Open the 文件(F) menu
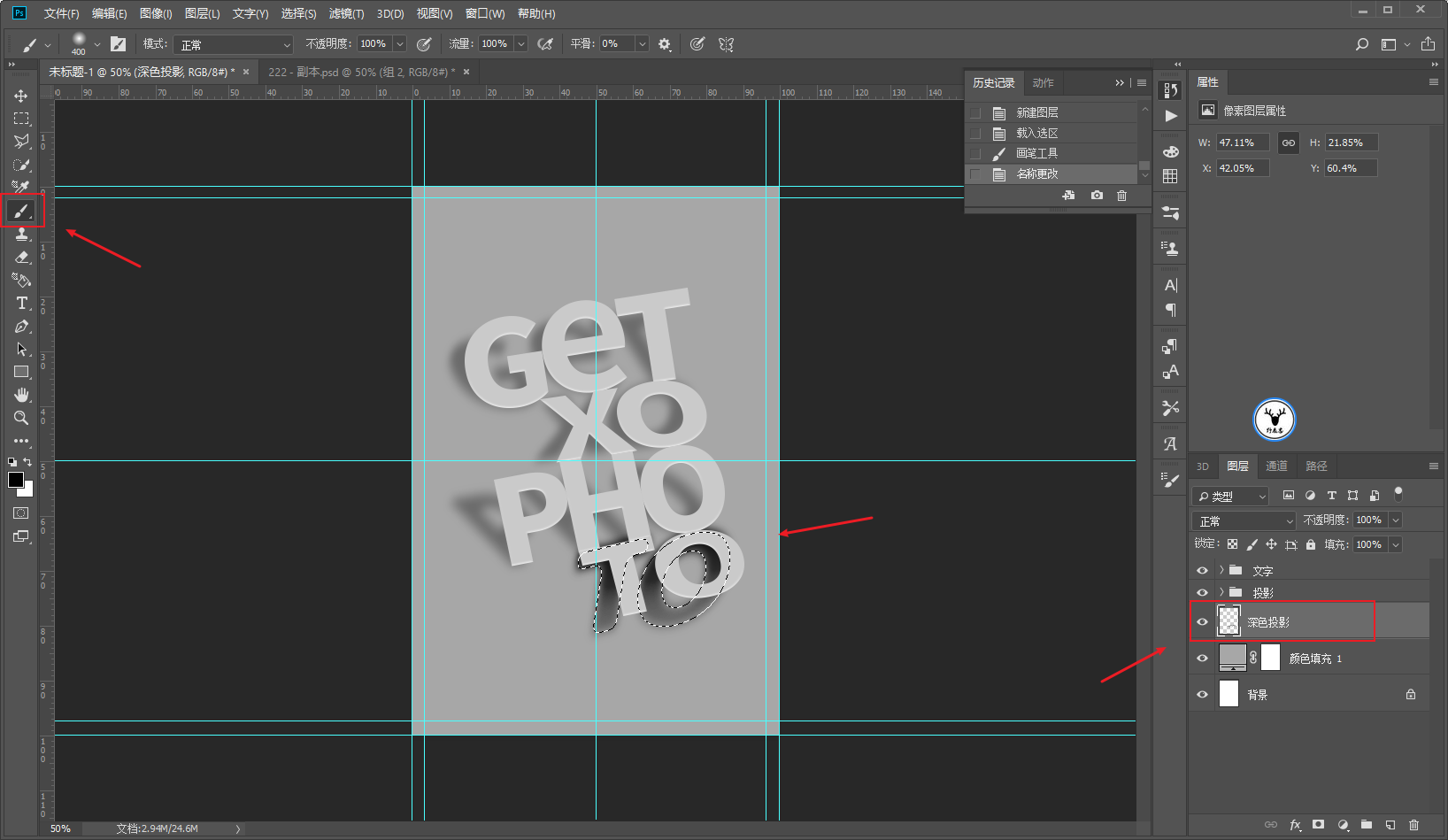Viewport: 1448px width, 840px height. tap(61, 13)
